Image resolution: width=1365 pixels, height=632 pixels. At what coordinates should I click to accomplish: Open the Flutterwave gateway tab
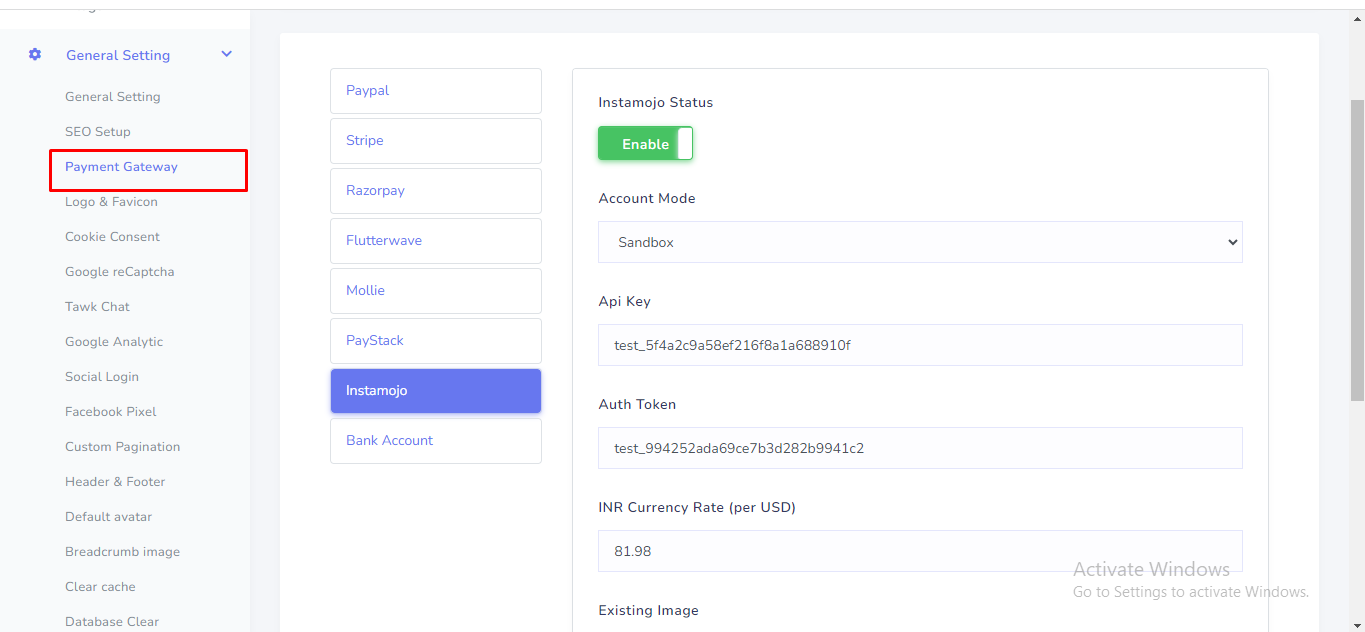(435, 241)
